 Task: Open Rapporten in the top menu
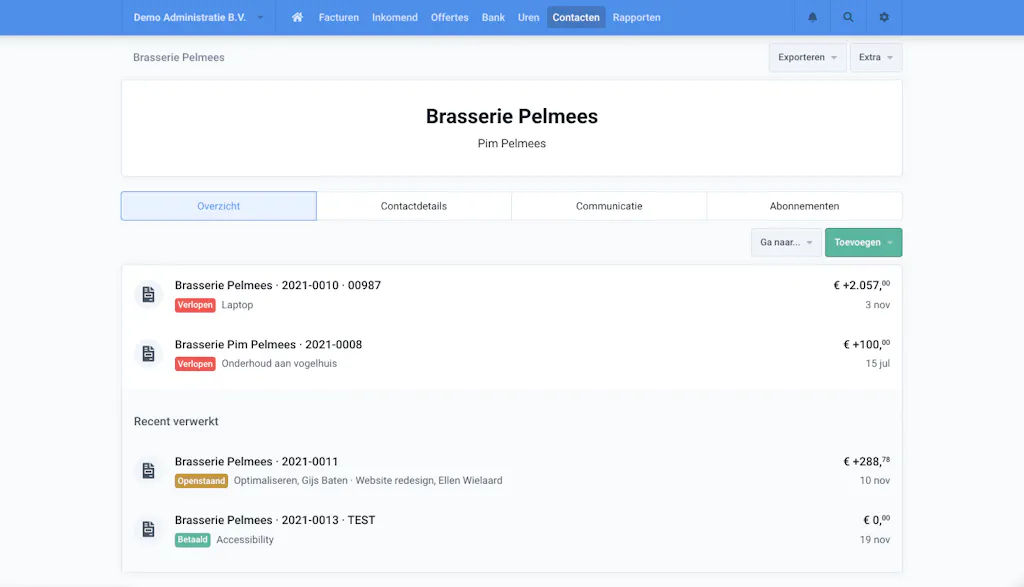coord(637,18)
